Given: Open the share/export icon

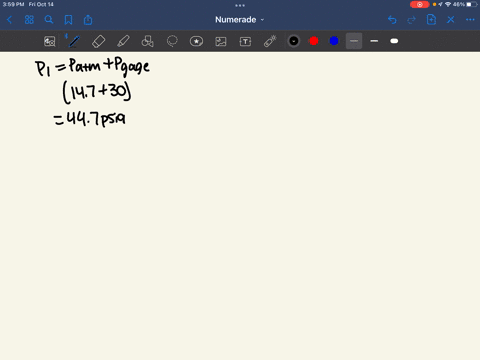Looking at the screenshot, I should 88,20.
